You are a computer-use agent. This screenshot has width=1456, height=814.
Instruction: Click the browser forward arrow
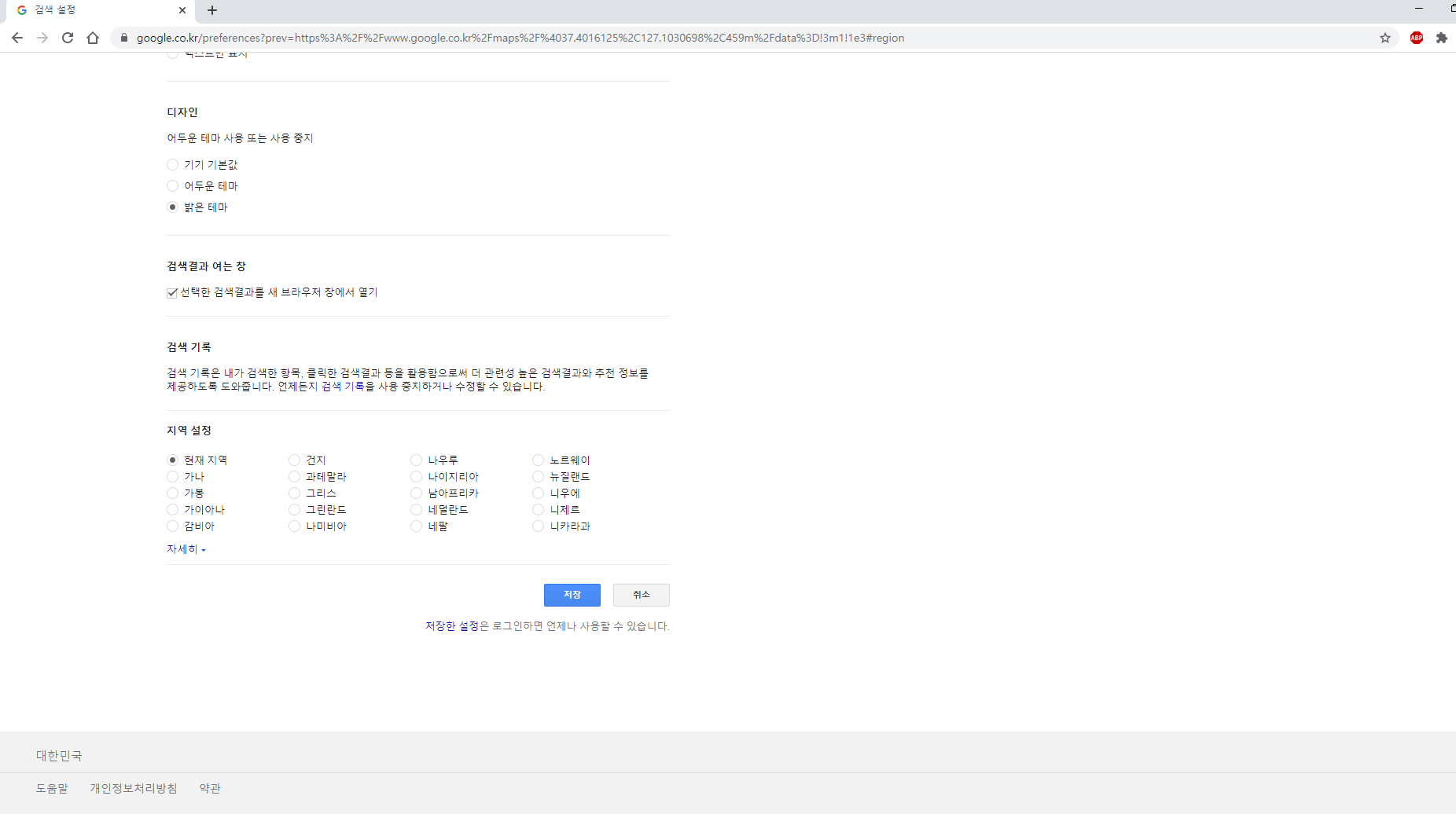click(42, 38)
